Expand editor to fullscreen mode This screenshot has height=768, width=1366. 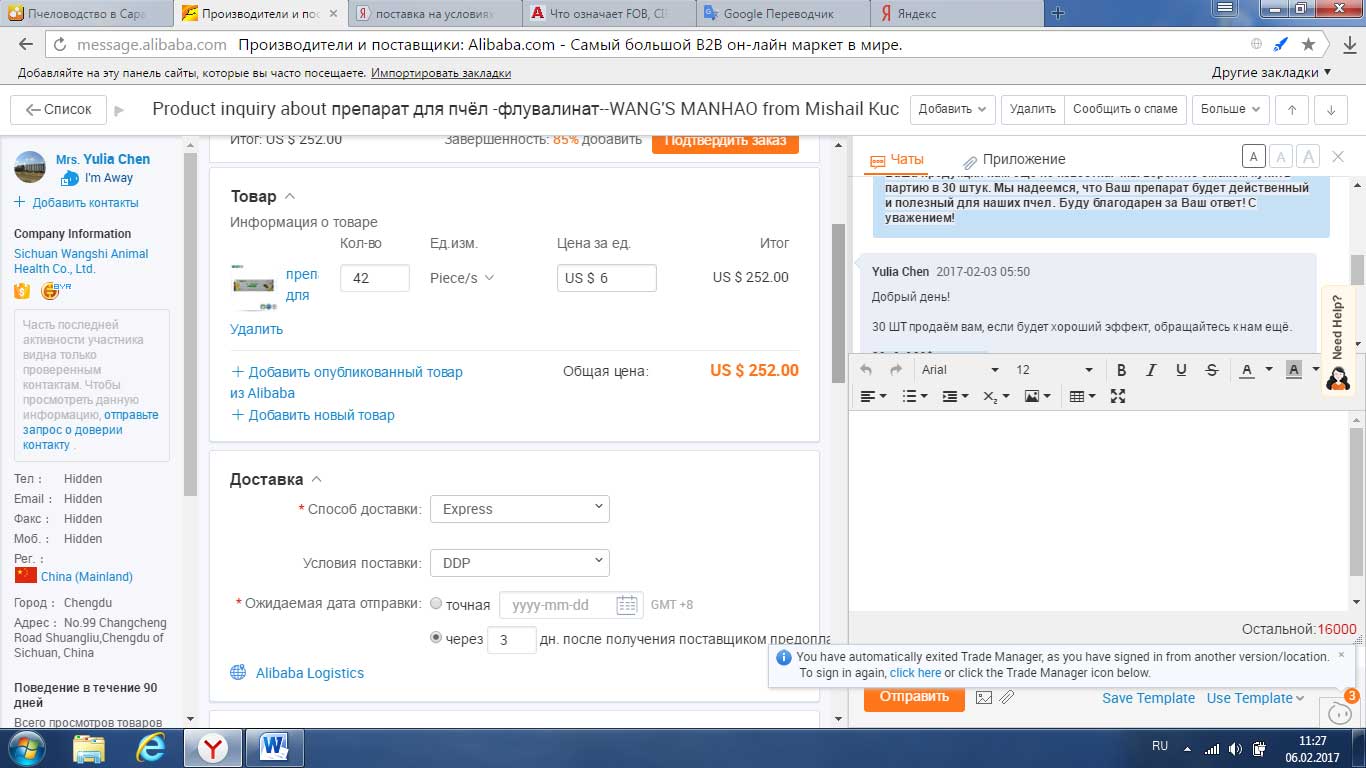(x=1118, y=396)
